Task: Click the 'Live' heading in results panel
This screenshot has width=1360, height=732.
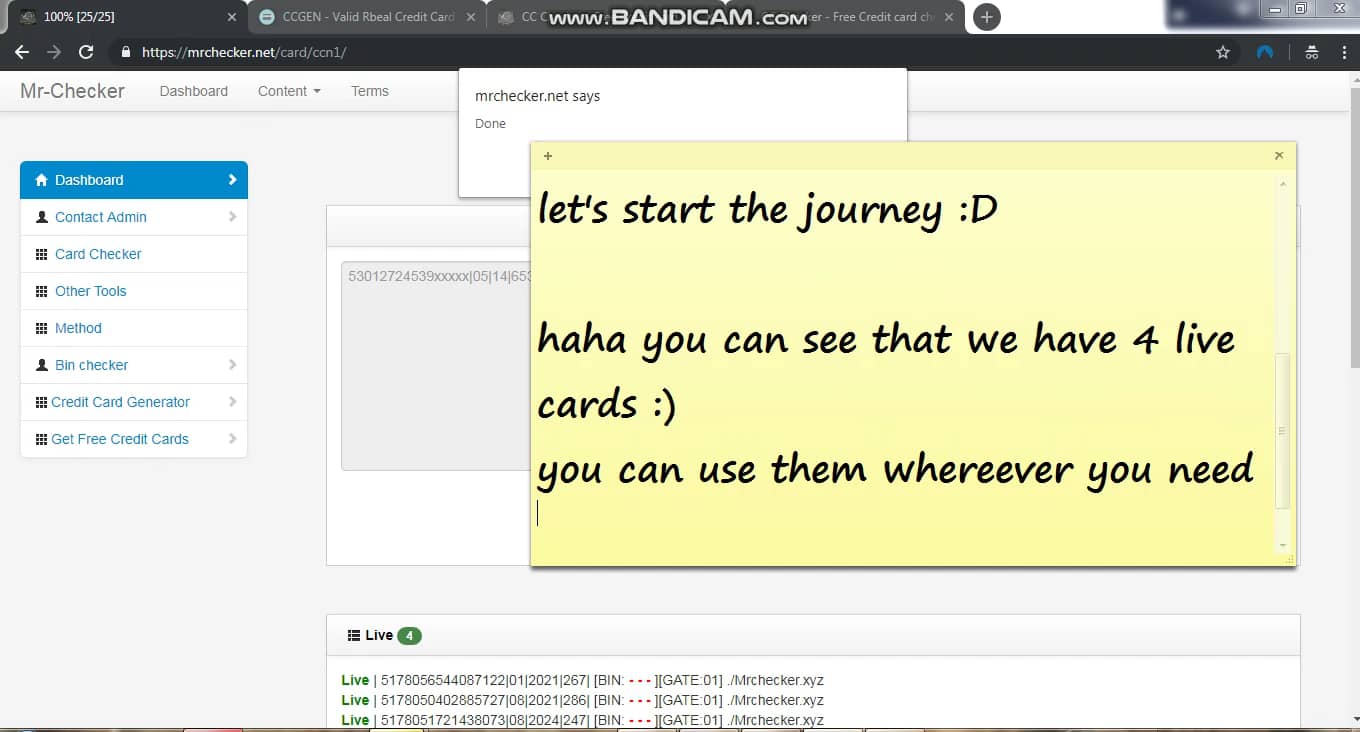Action: click(379, 635)
